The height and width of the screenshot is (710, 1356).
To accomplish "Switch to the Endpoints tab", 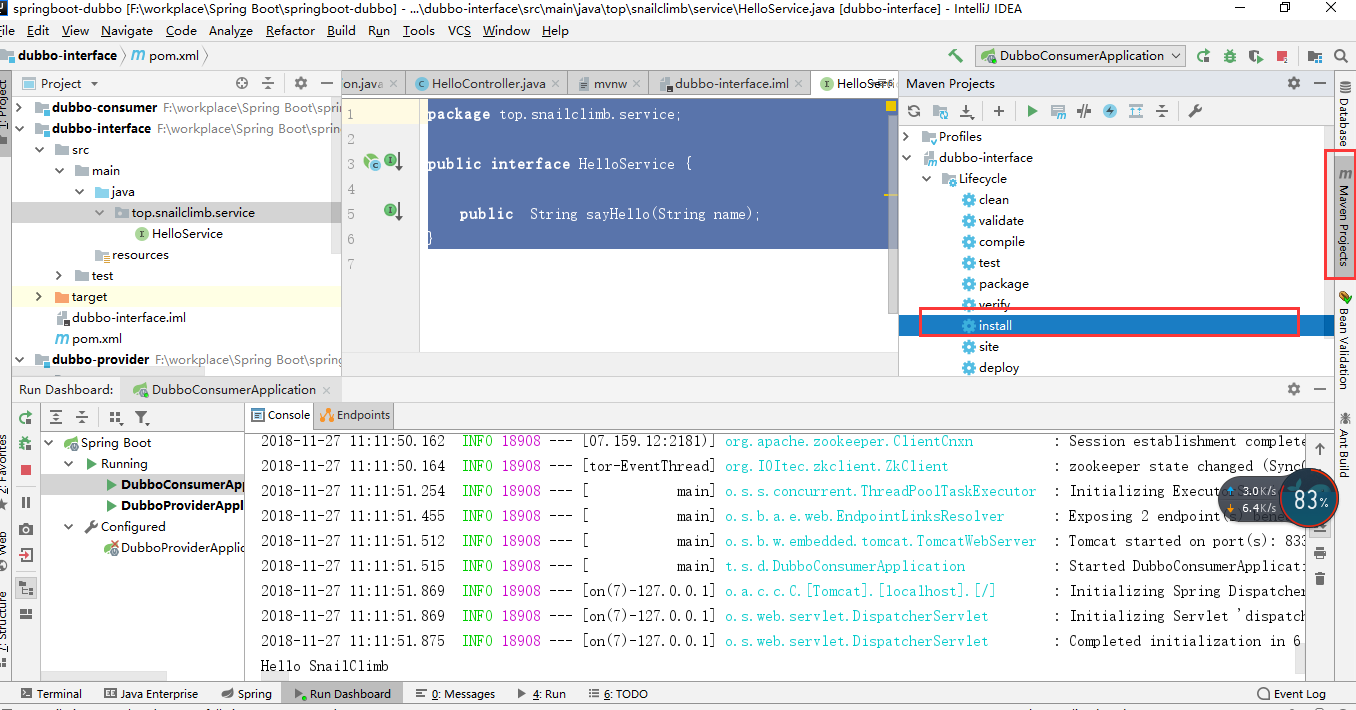I will 355,415.
